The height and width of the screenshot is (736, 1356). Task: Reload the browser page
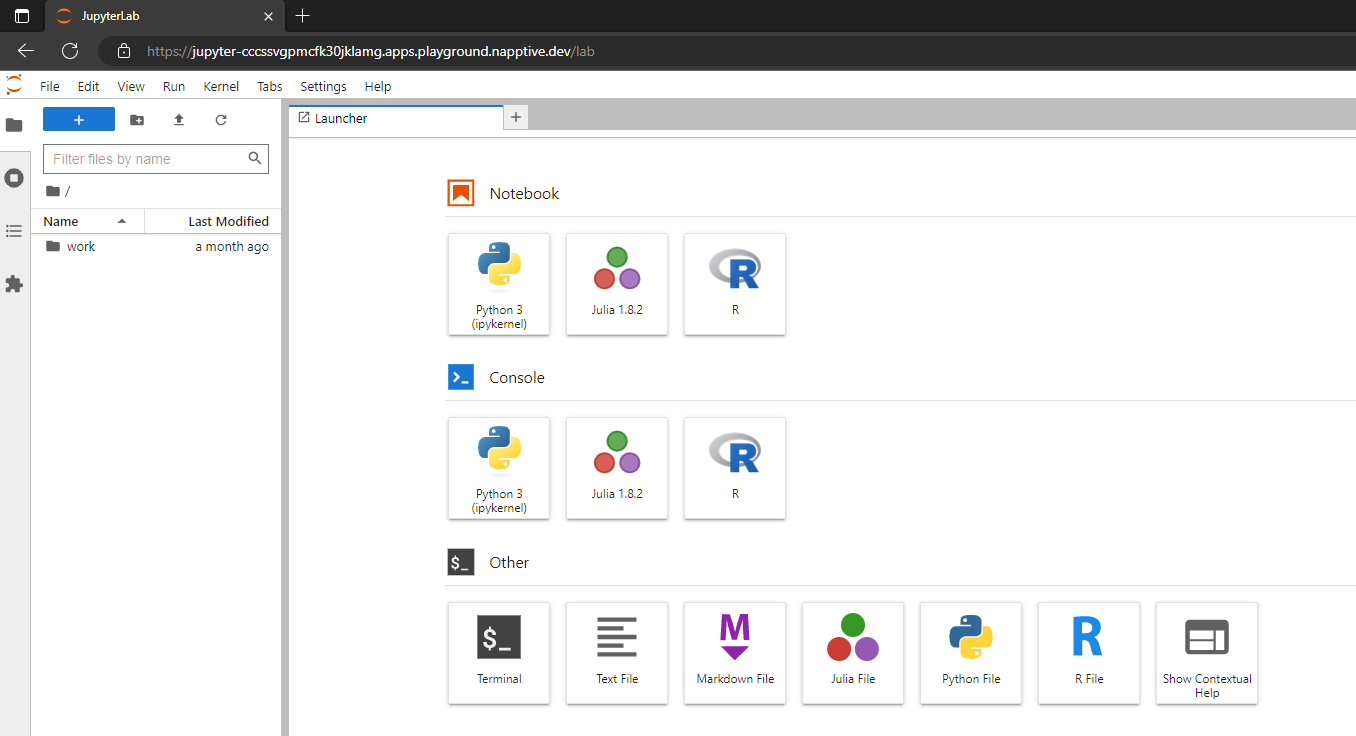coord(70,51)
